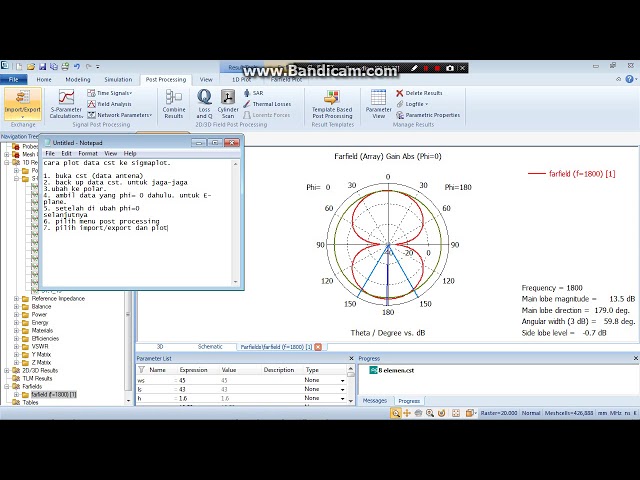Screen dimensions: 640x480
Task: Click Delete Results in Manage Results
Action: [x=419, y=93]
